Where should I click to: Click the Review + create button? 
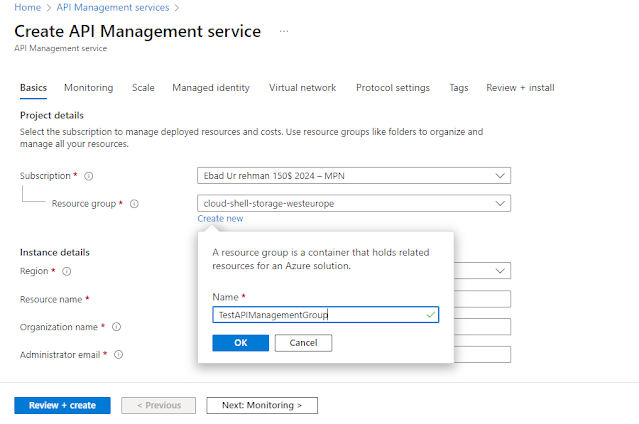tap(62, 405)
